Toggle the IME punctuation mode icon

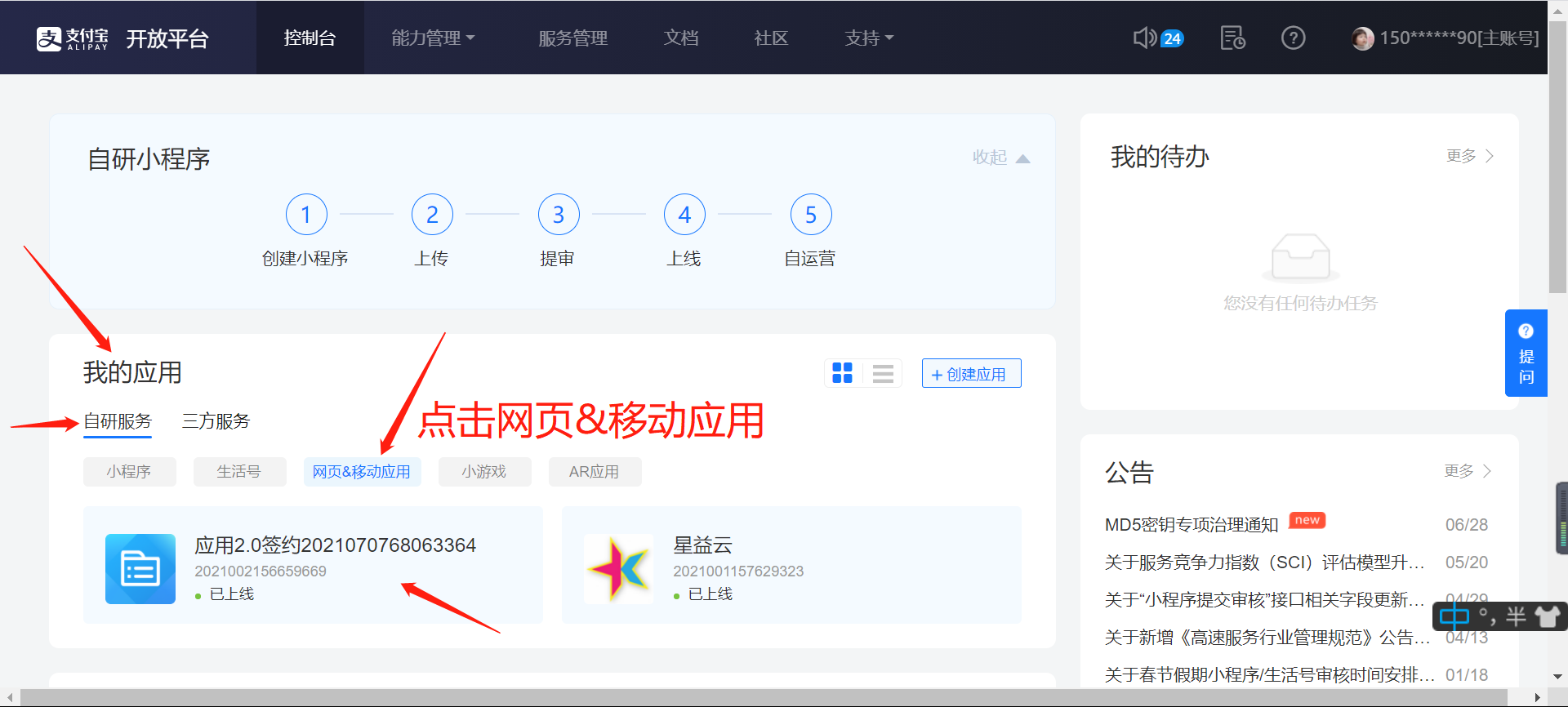pos(1487,616)
